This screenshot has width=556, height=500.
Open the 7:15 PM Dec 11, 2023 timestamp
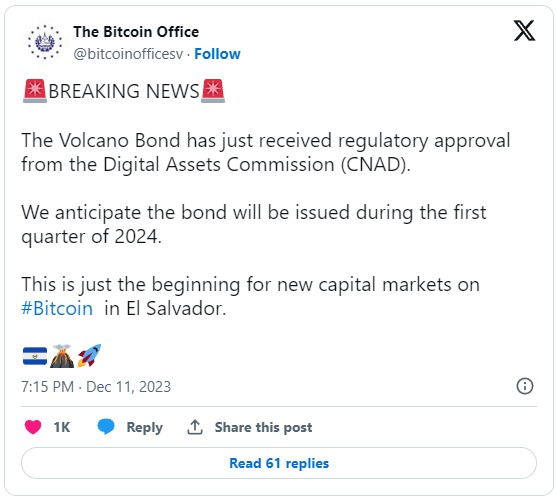coord(96,387)
